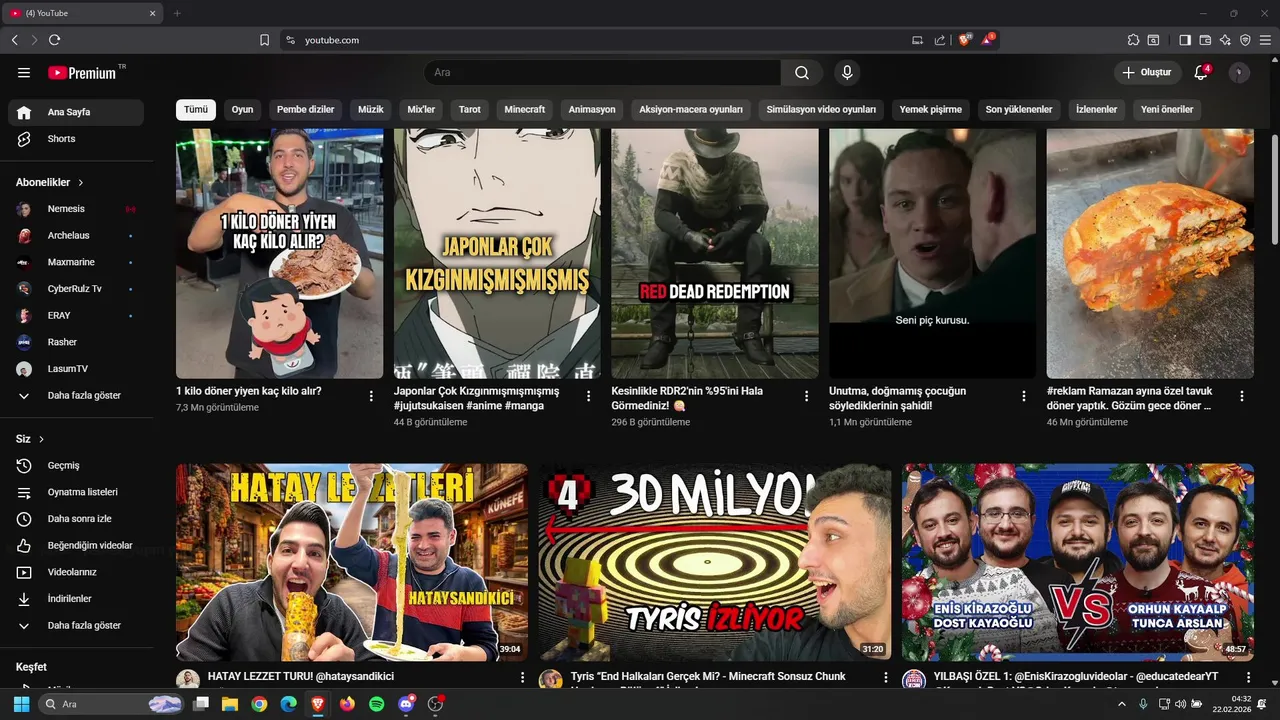
Task: Click the search magnifier button
Action: click(x=802, y=73)
